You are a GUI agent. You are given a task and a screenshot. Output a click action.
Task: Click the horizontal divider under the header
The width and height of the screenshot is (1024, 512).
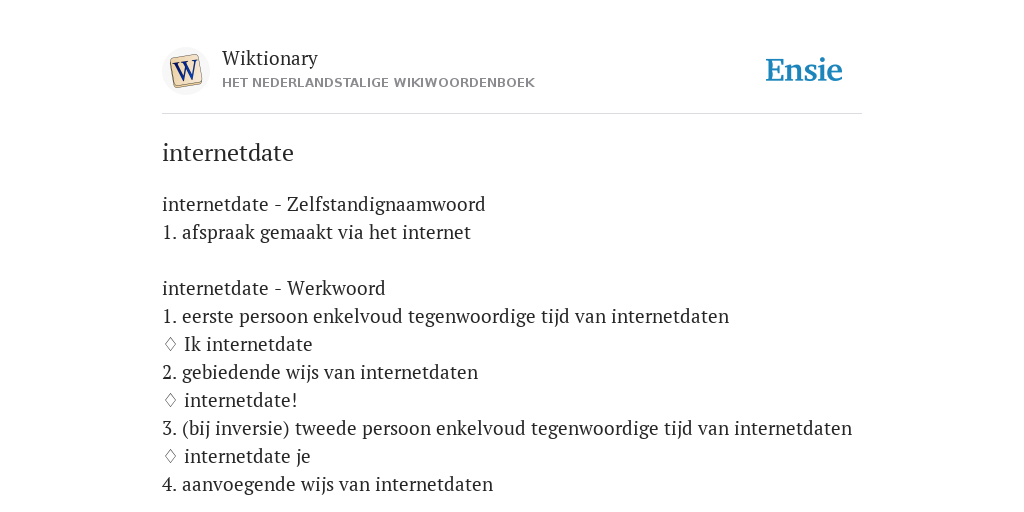point(512,114)
